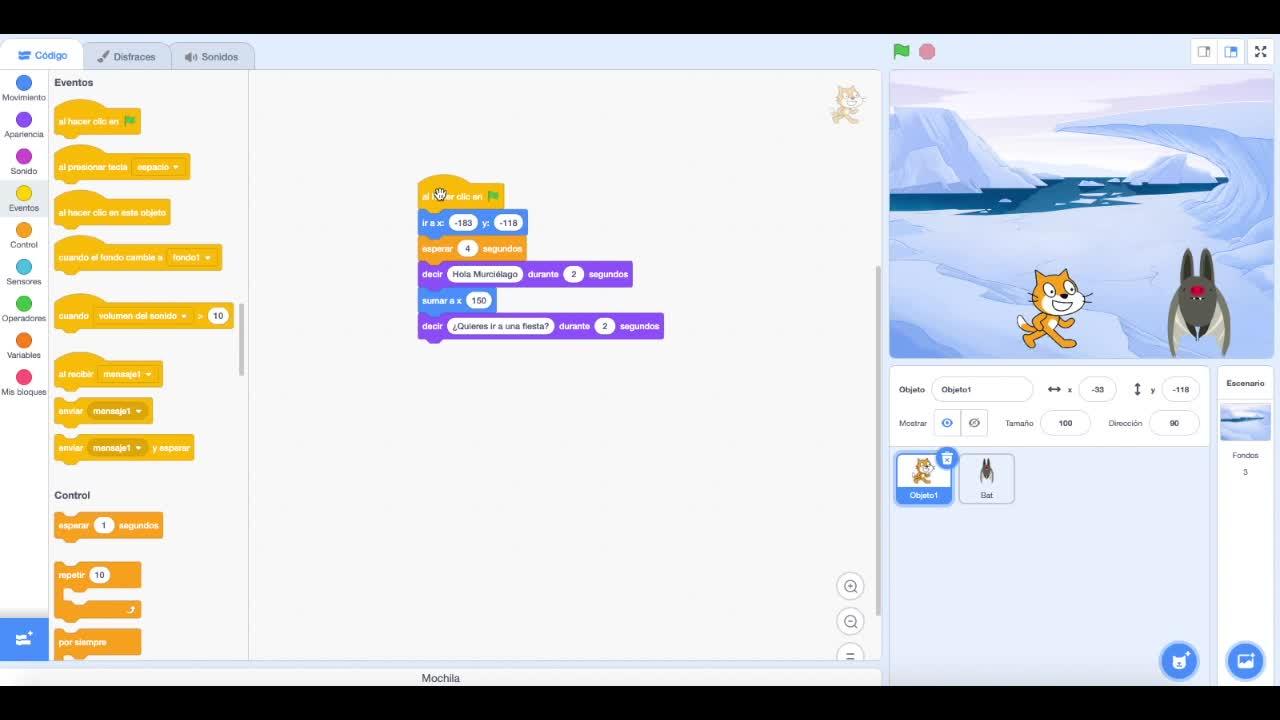Click the Dirección direction field
Image resolution: width=1280 pixels, height=720 pixels.
pos(1174,423)
